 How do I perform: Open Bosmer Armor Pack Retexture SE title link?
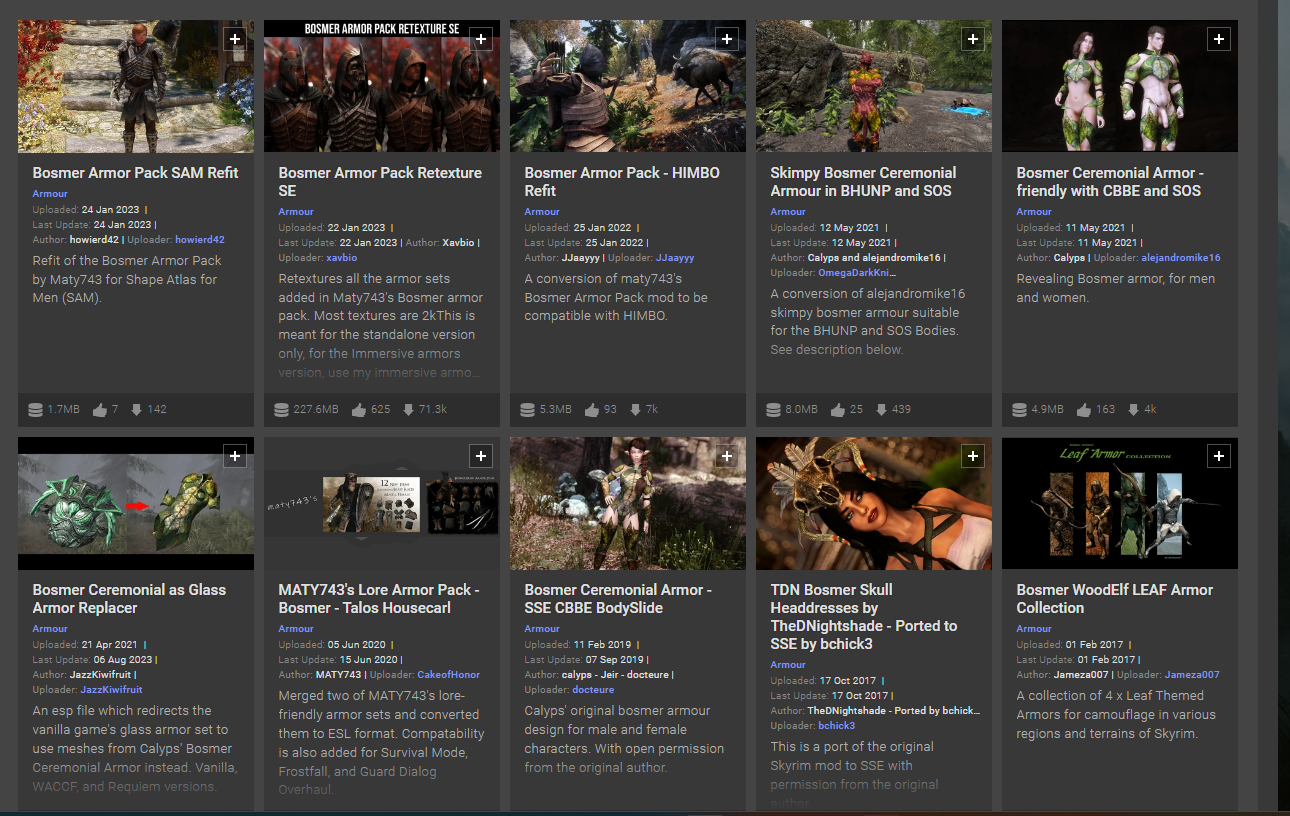[380, 182]
